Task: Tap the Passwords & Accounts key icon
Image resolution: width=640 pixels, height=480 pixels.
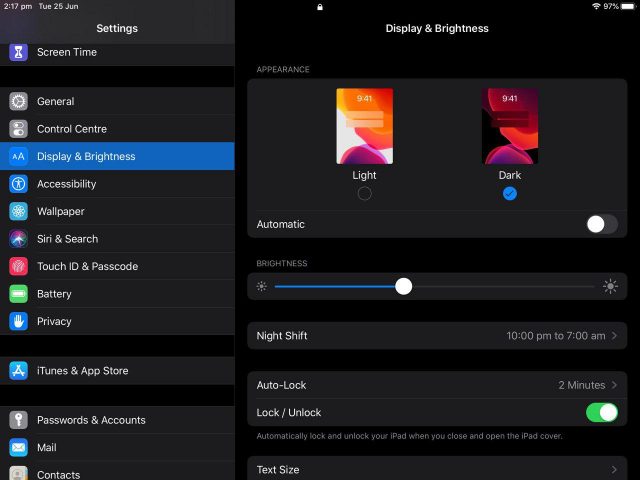Action: (18, 420)
